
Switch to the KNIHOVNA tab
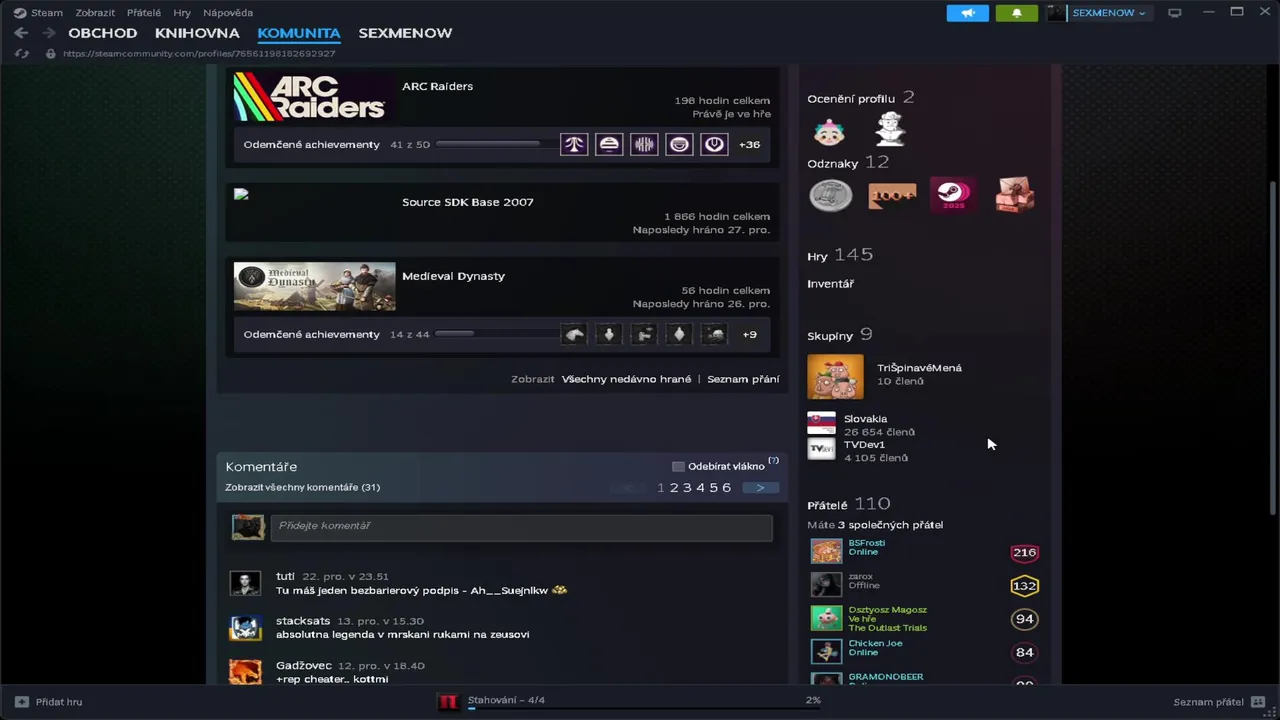[x=197, y=33]
